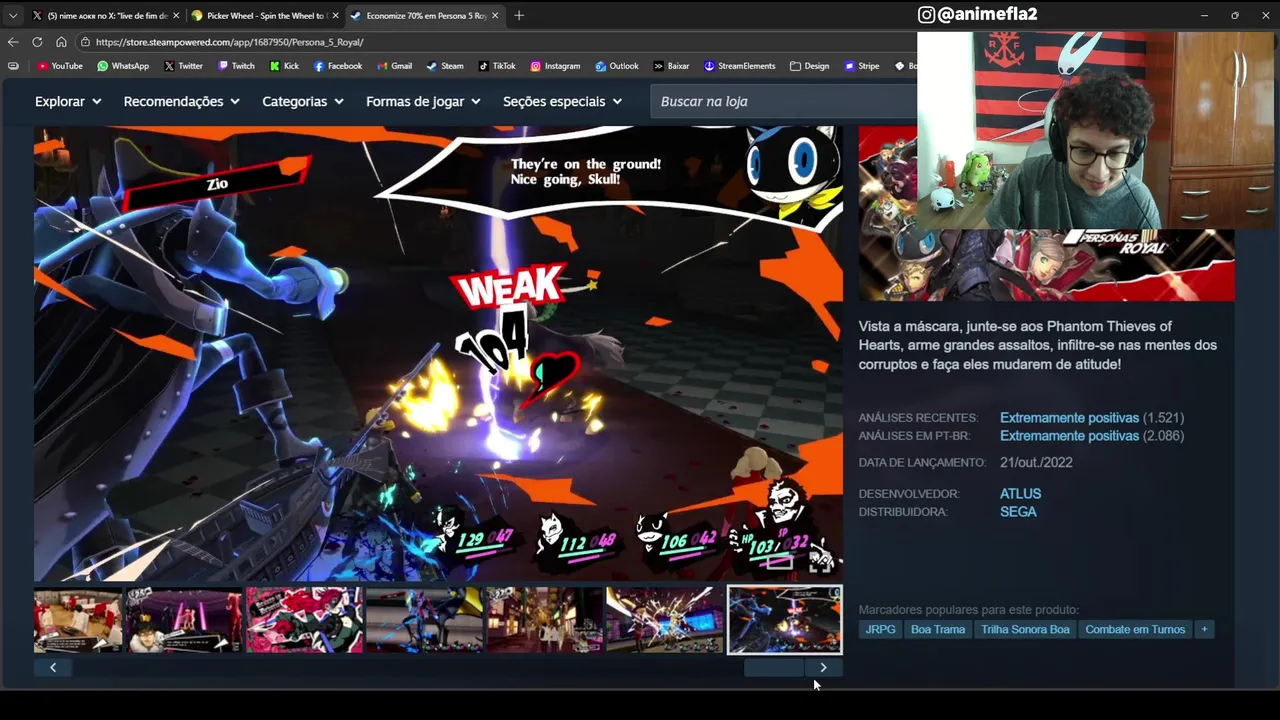The width and height of the screenshot is (1280, 720).
Task: Open the Baixar bookmark
Action: [671, 66]
